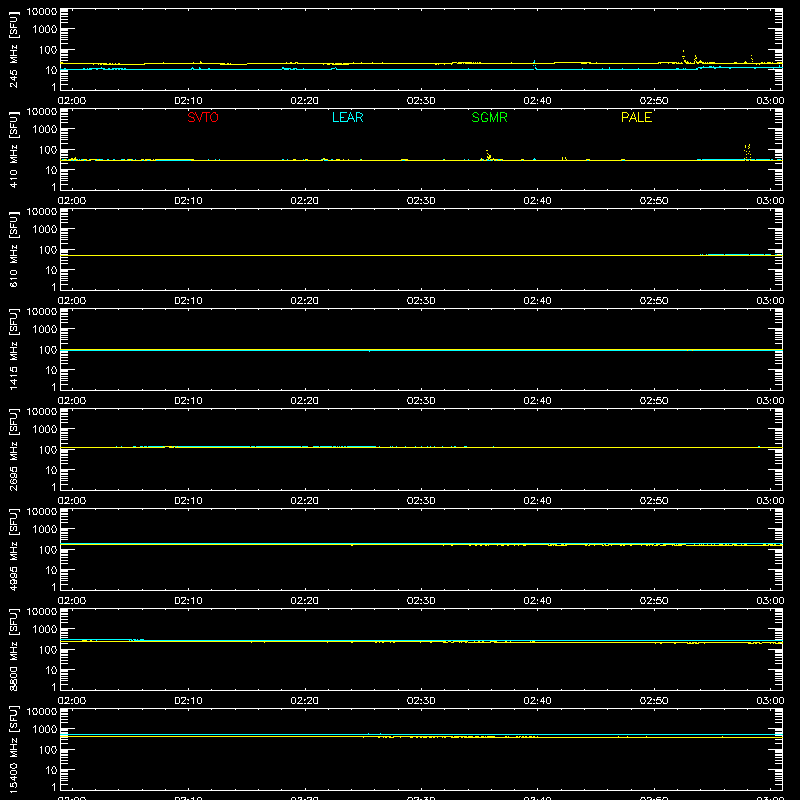Image resolution: width=800 pixels, height=800 pixels.
Task: Select the 245 MHz [SFU] axis title
Action: [x=13, y=49]
